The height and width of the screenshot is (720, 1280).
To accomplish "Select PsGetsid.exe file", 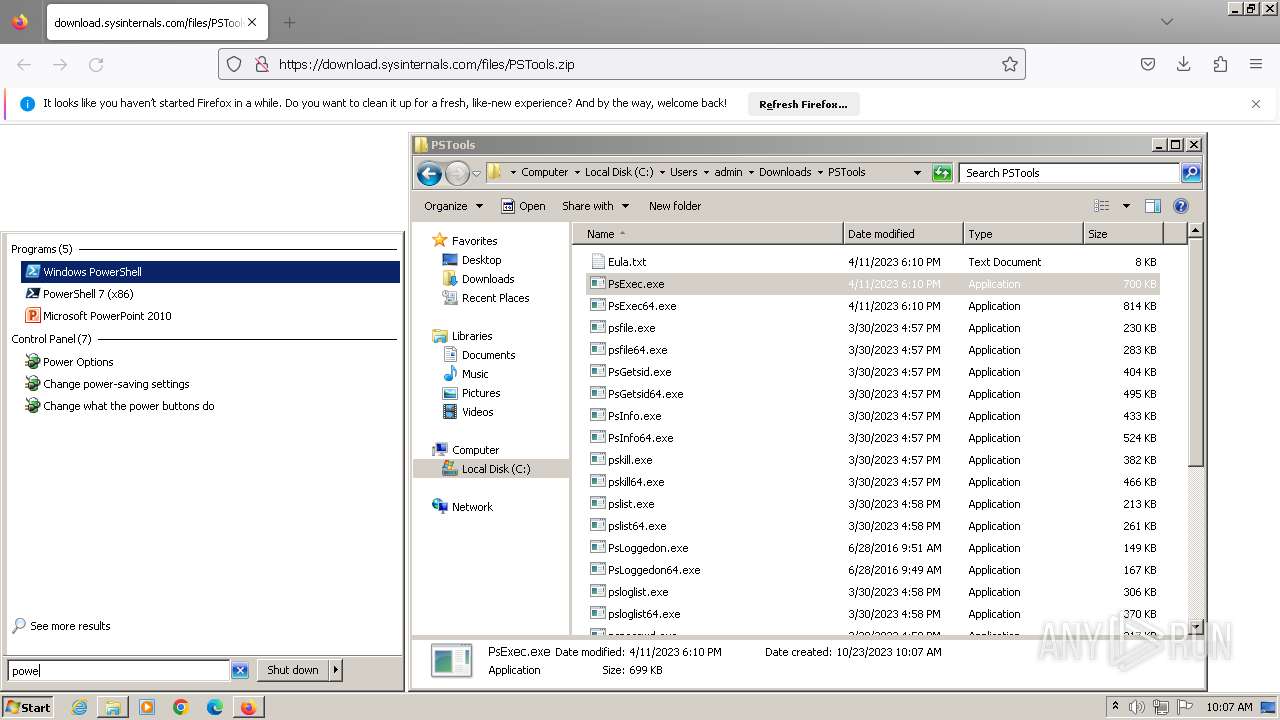I will click(x=639, y=372).
